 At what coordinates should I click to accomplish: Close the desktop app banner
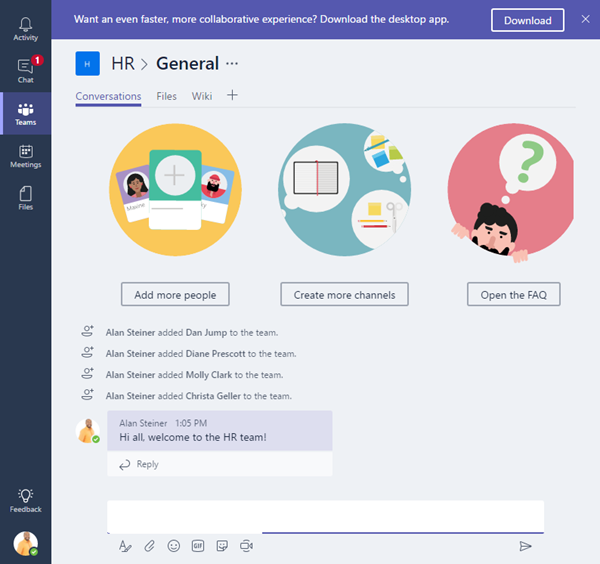click(585, 19)
